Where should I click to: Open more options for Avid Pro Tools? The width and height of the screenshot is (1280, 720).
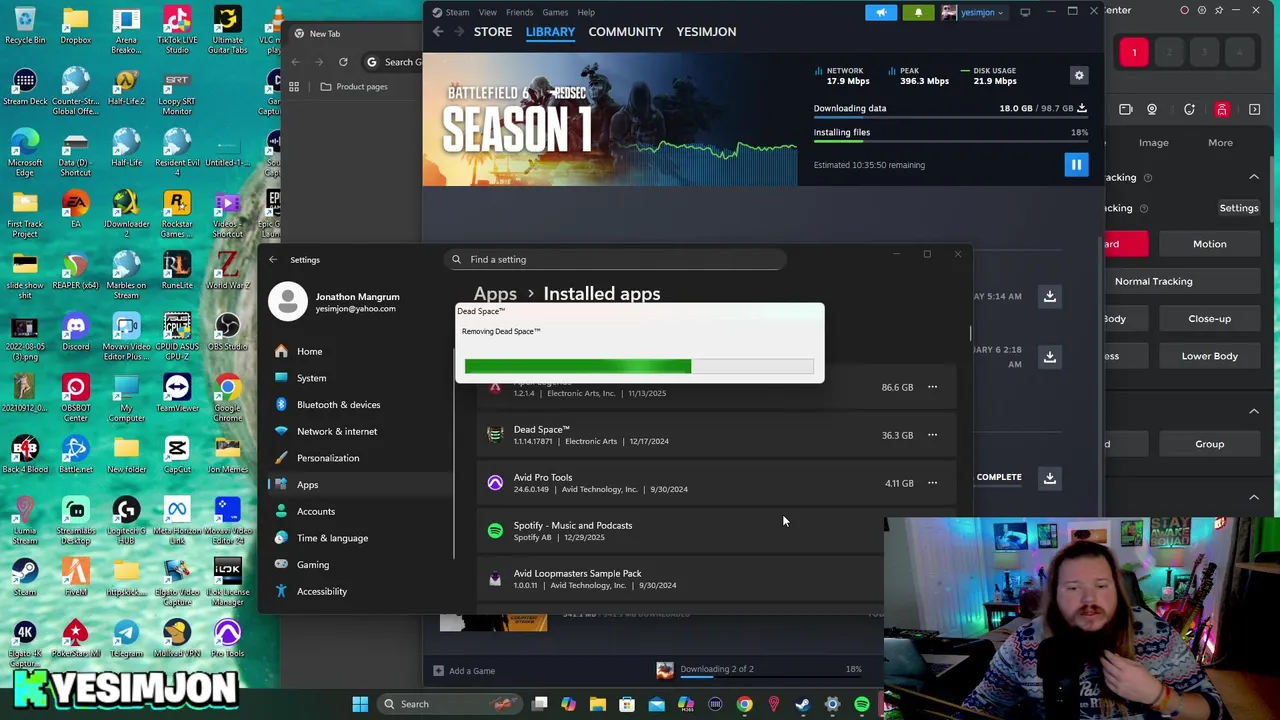(932, 483)
